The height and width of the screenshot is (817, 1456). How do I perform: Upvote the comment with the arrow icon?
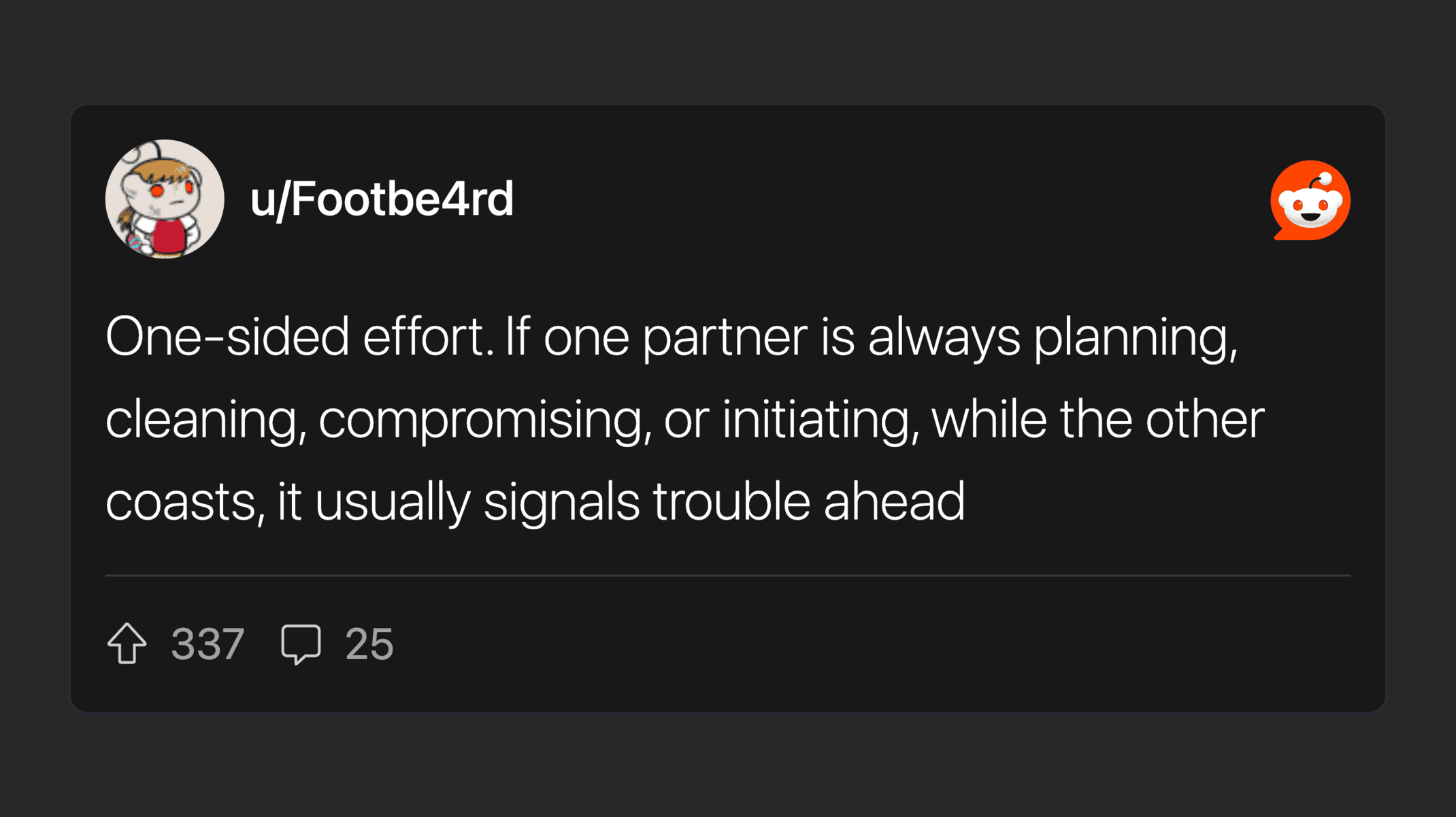pyautogui.click(x=127, y=643)
